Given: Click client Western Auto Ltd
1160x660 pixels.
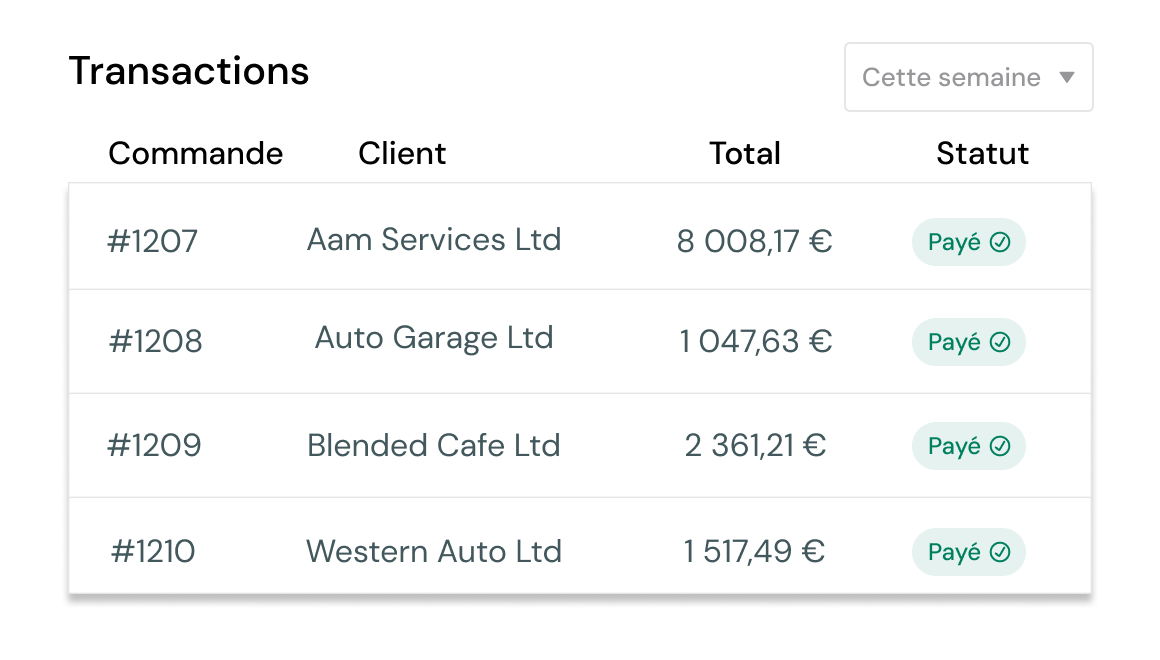Looking at the screenshot, I should pyautogui.click(x=434, y=551).
